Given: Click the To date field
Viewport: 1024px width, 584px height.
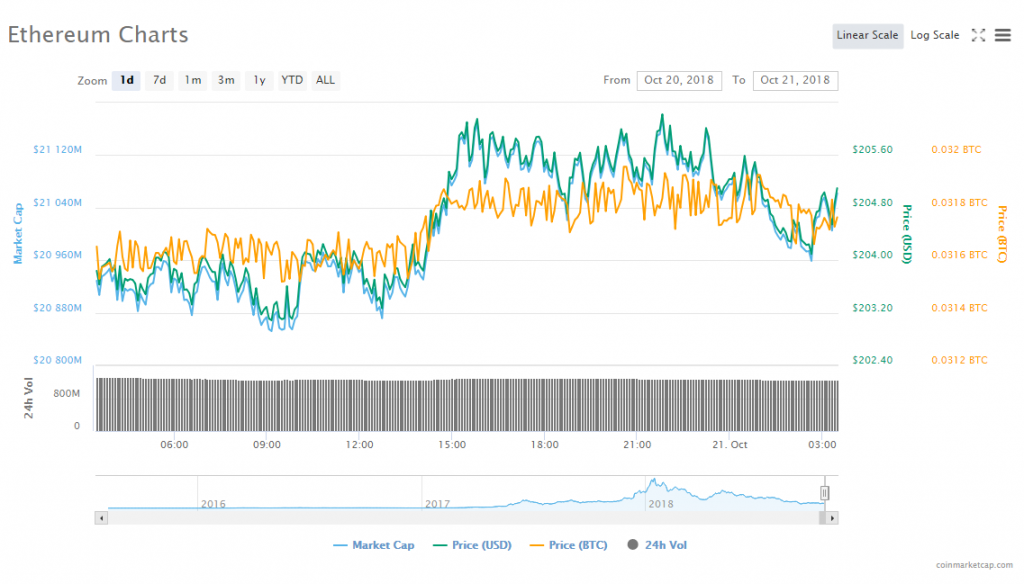Looking at the screenshot, I should click(795, 80).
